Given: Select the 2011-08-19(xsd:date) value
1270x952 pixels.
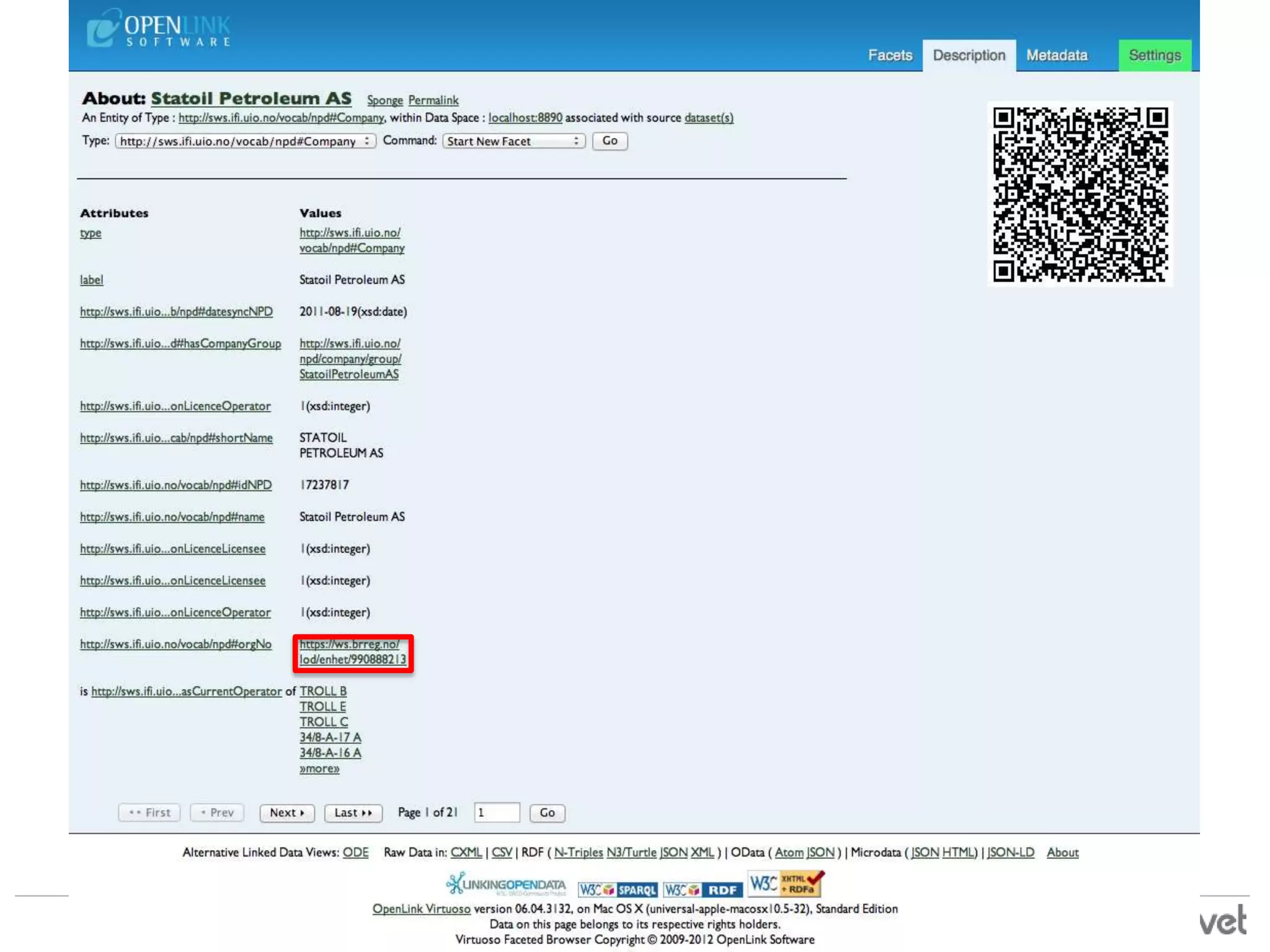Looking at the screenshot, I should click(x=353, y=312).
